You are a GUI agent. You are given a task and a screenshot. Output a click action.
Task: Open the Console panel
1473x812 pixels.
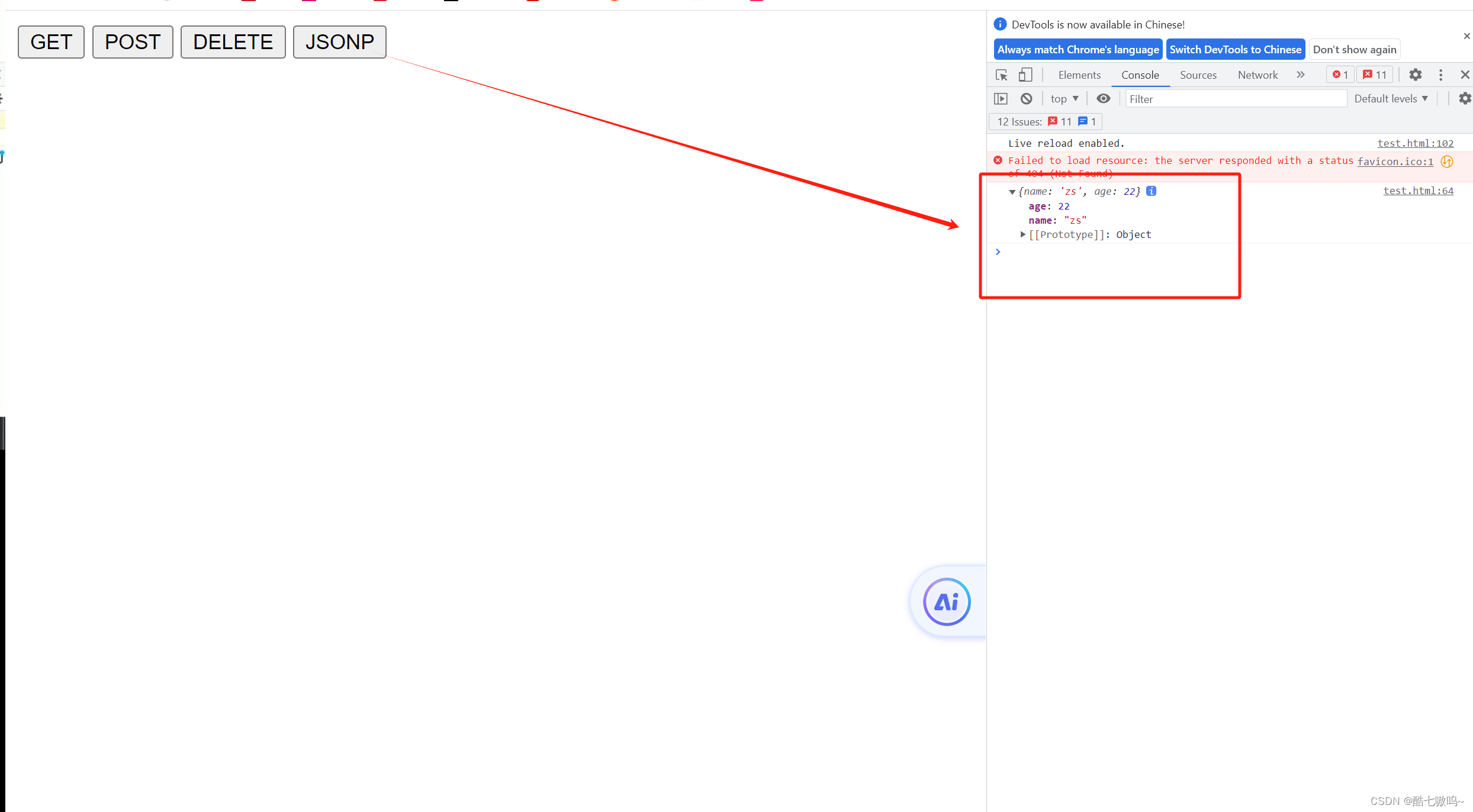[x=1139, y=74]
